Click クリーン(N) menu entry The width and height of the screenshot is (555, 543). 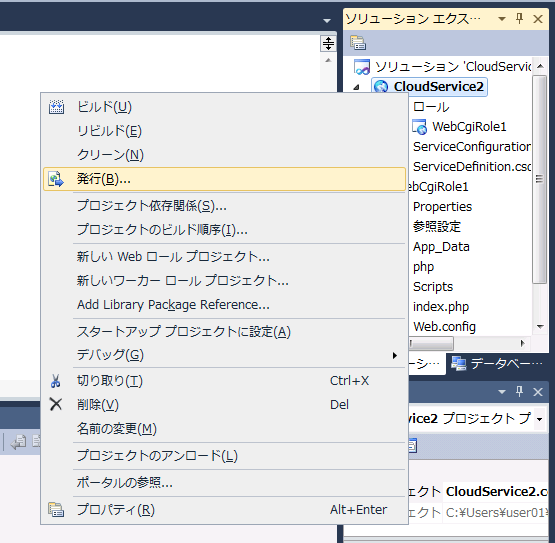[224, 155]
